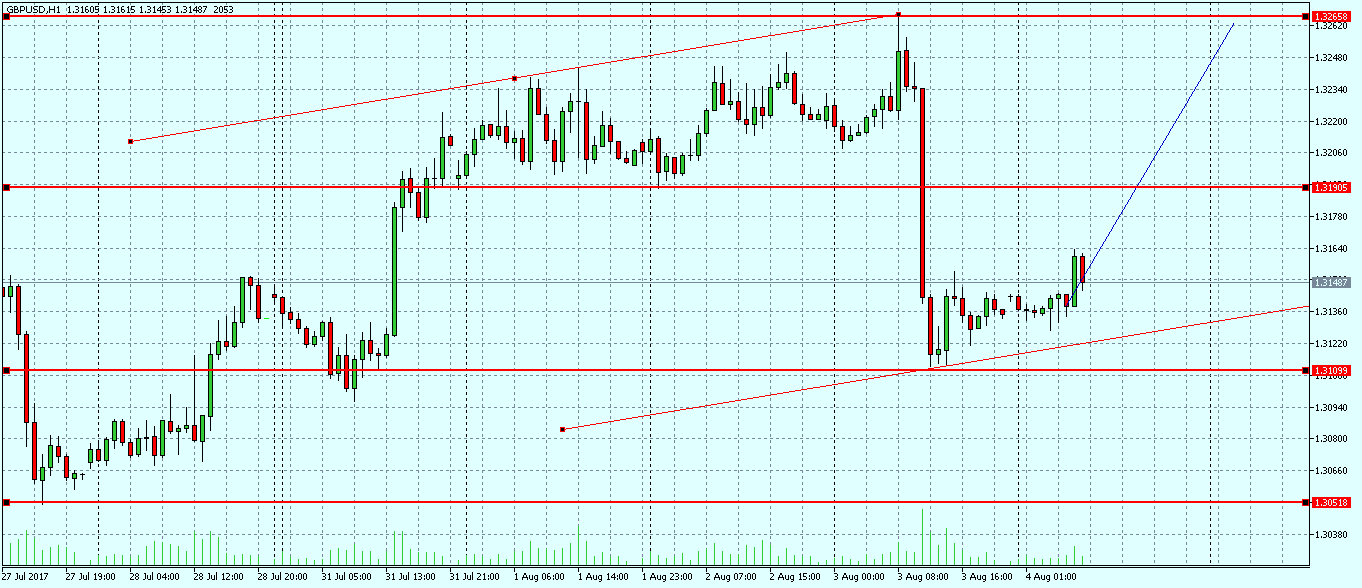Select the left handle of the 1.31905 line
Screen dimensions: 1362x588
(7, 187)
